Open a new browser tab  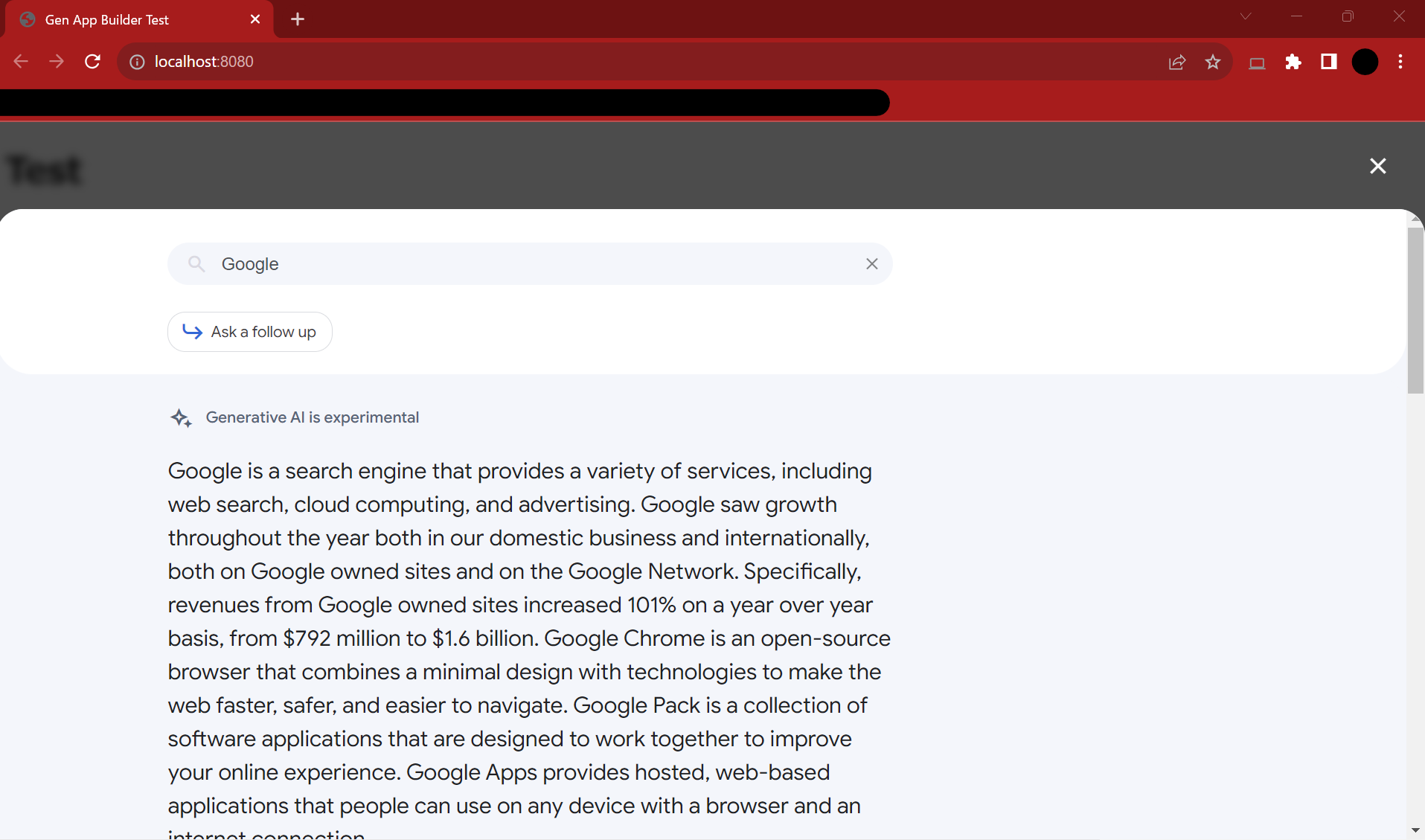point(298,19)
